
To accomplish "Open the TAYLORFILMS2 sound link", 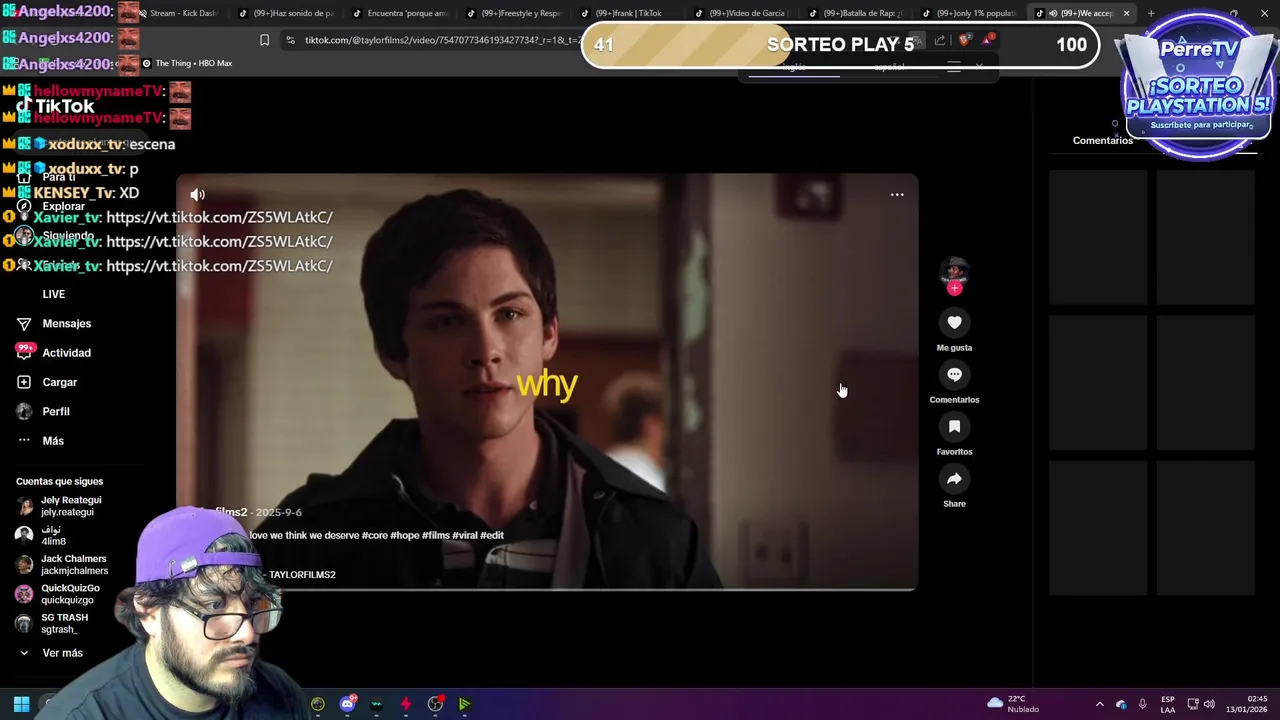I will click(302, 575).
